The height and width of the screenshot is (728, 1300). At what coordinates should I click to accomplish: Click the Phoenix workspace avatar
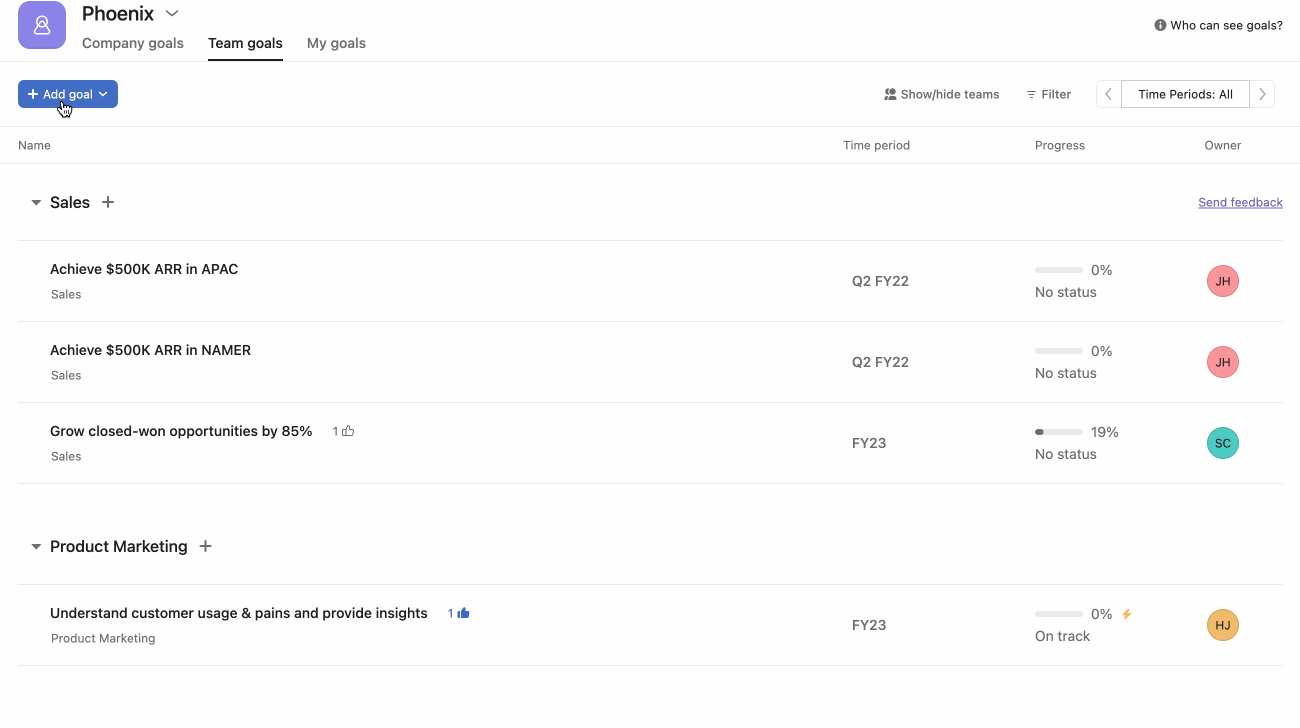tap(41, 25)
